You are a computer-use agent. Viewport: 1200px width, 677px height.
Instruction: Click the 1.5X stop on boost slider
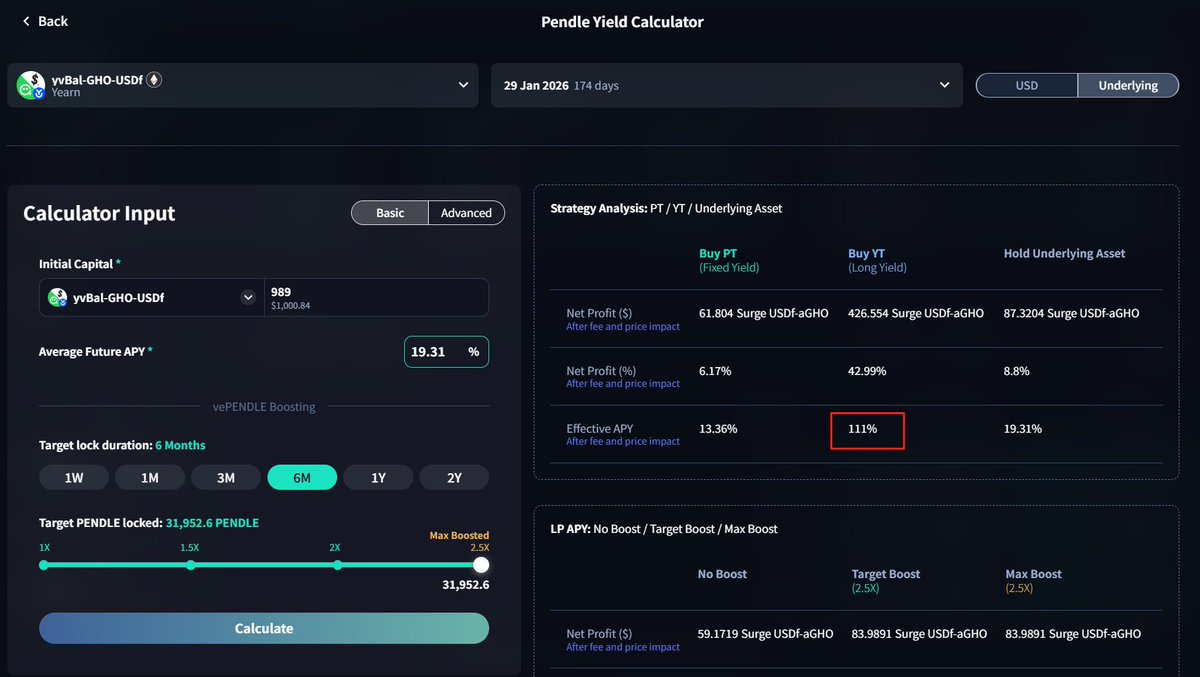click(190, 565)
